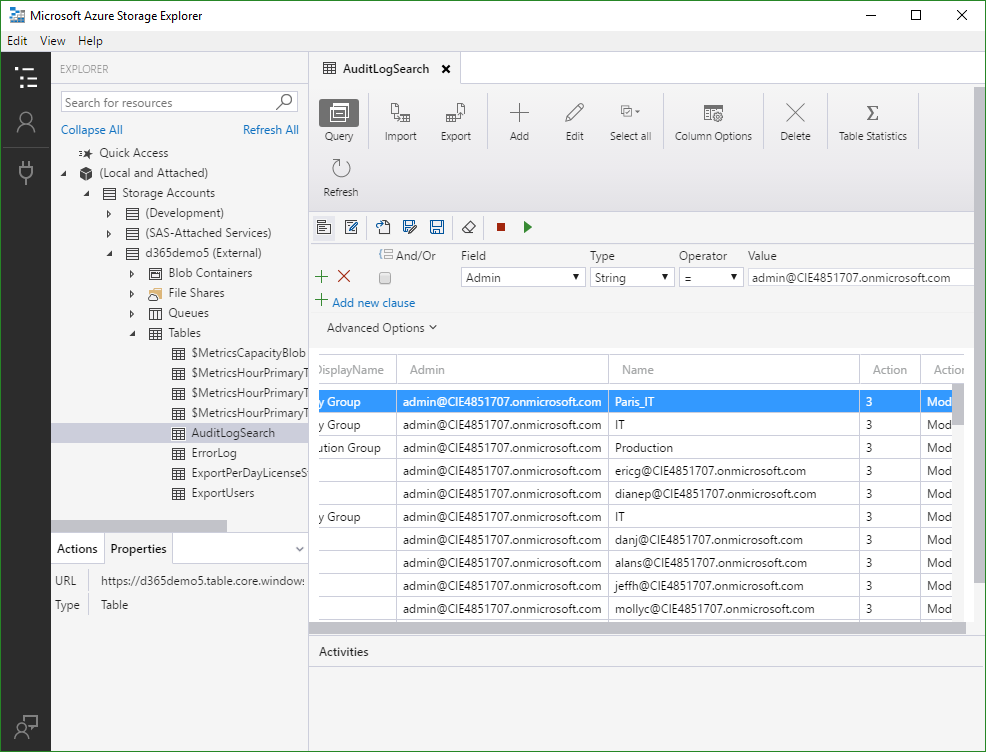Viewport: 986px width, 752px height.
Task: Open Column Options
Action: (x=713, y=113)
